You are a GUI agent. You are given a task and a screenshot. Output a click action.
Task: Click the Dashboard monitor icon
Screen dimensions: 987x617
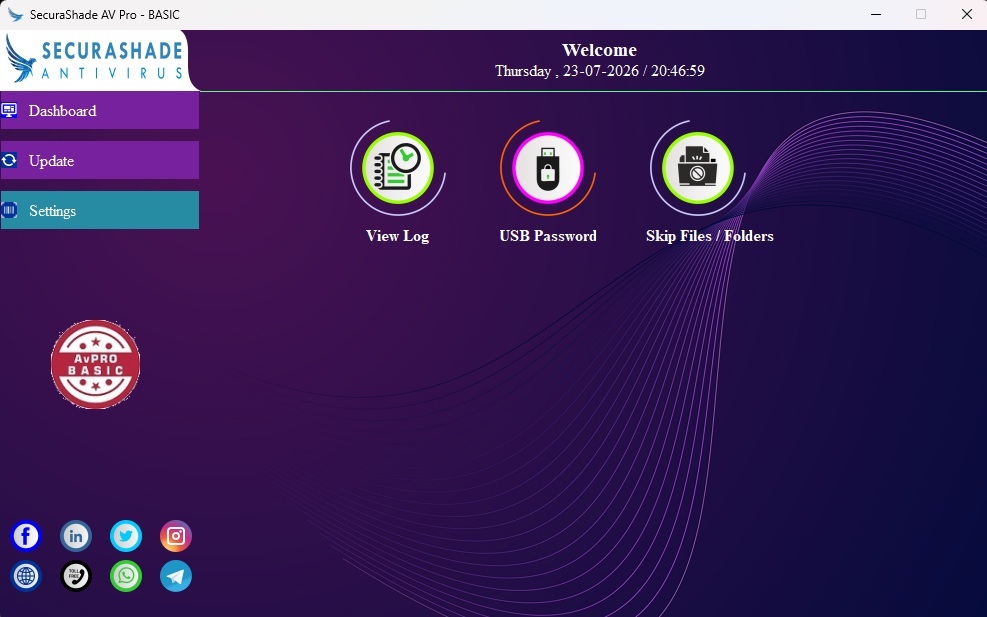coord(9,110)
